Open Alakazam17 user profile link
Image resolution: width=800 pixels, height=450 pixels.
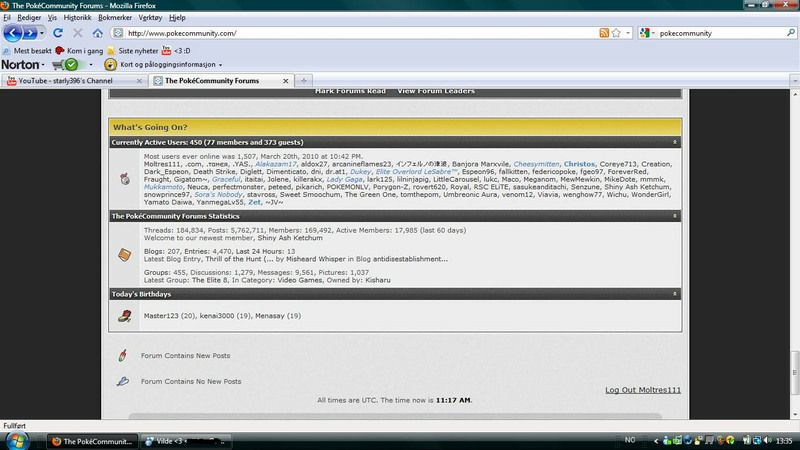point(276,164)
